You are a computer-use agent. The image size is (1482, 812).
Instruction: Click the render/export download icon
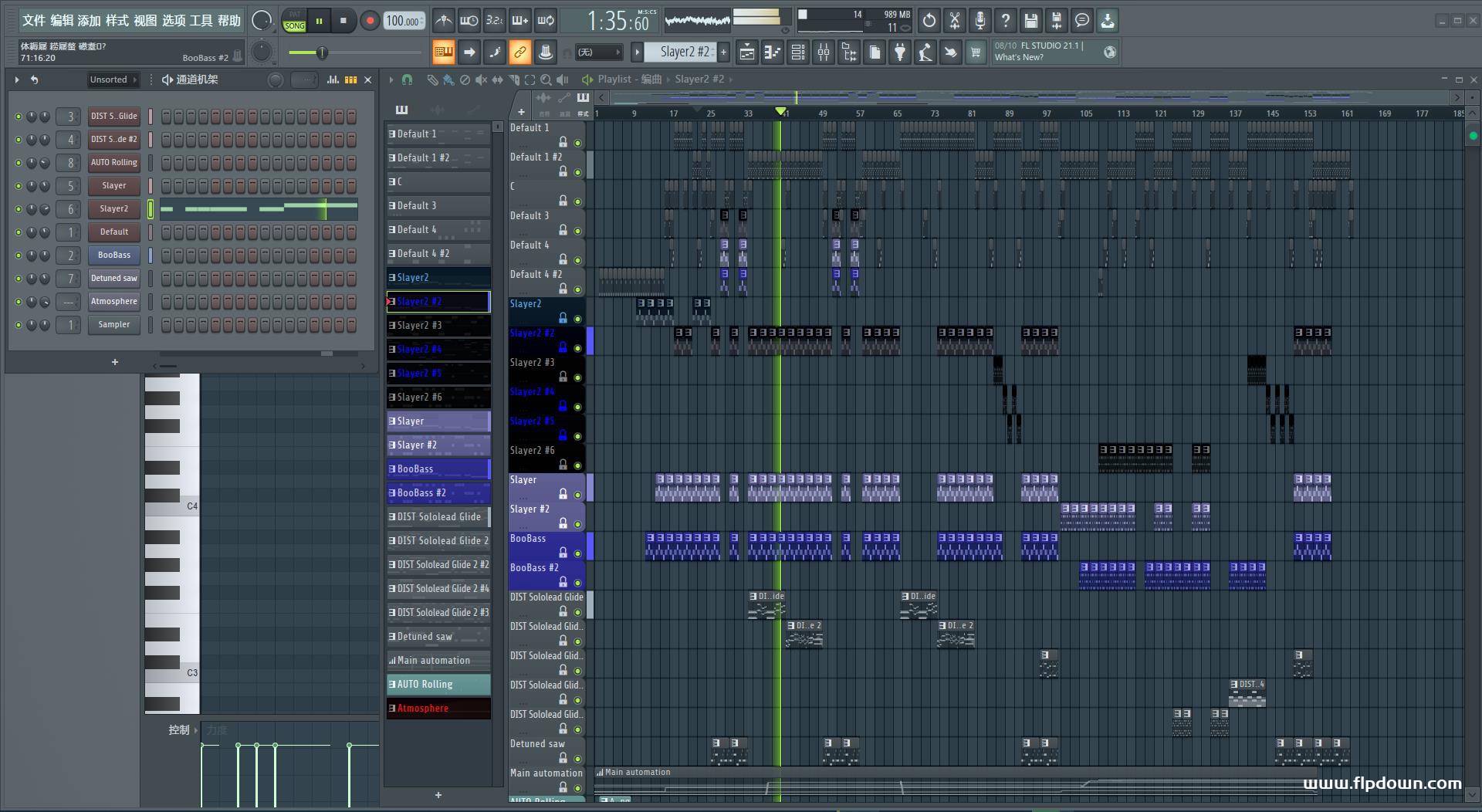point(1108,21)
